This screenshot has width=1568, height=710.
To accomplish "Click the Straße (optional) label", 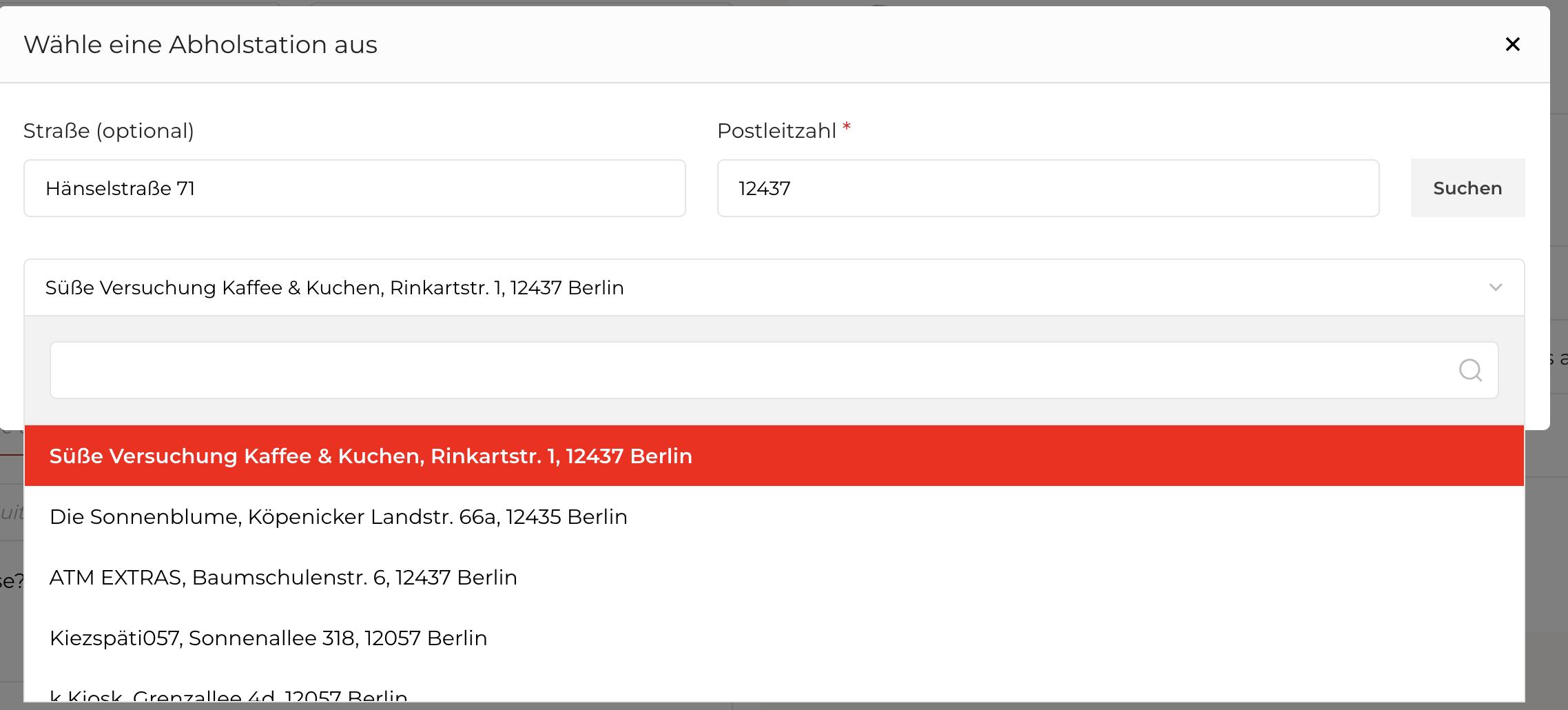I will tap(109, 130).
